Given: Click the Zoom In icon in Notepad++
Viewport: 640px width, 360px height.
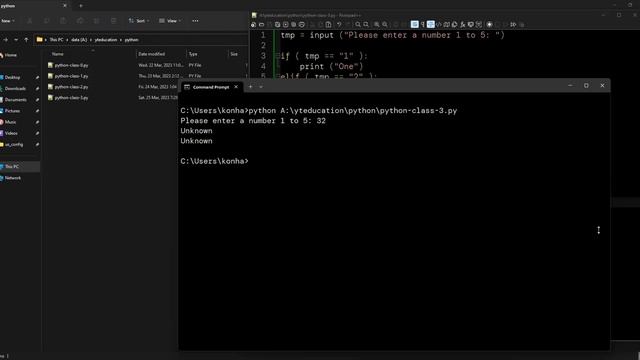Looking at the screenshot, I should pyautogui.click(x=376, y=24).
